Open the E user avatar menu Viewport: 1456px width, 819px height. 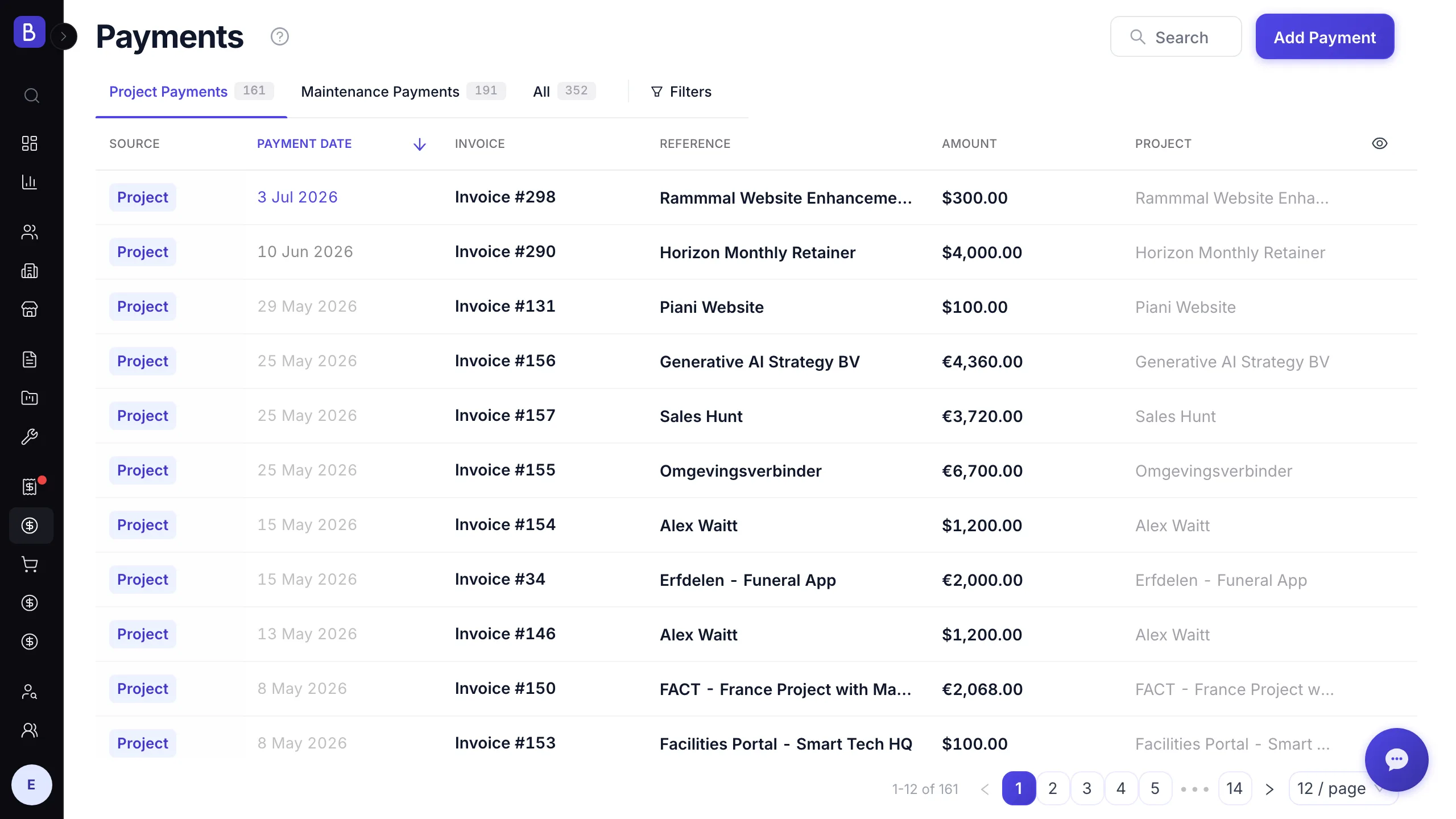pos(32,785)
